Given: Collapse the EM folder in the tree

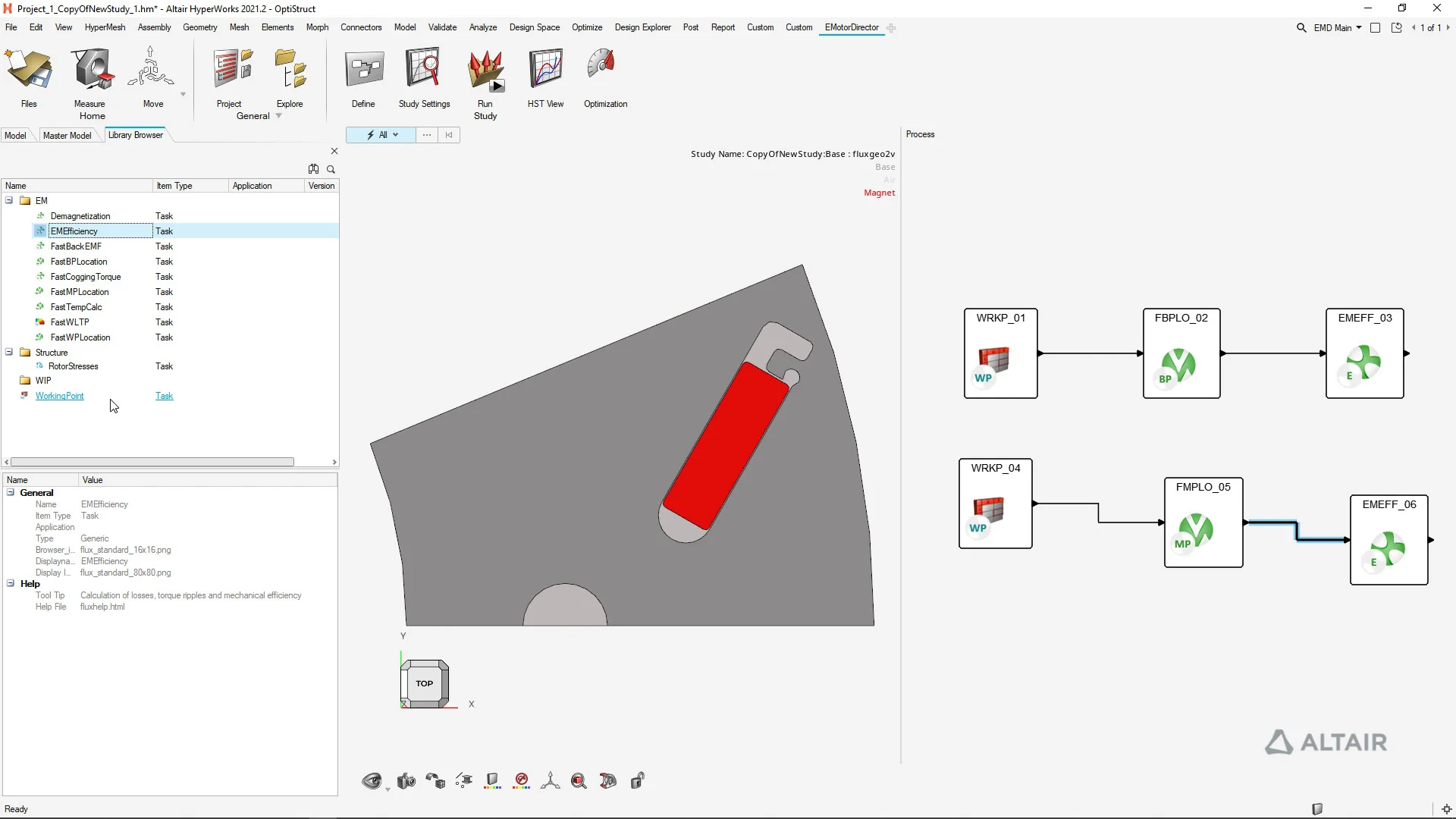Looking at the screenshot, I should click(x=9, y=201).
